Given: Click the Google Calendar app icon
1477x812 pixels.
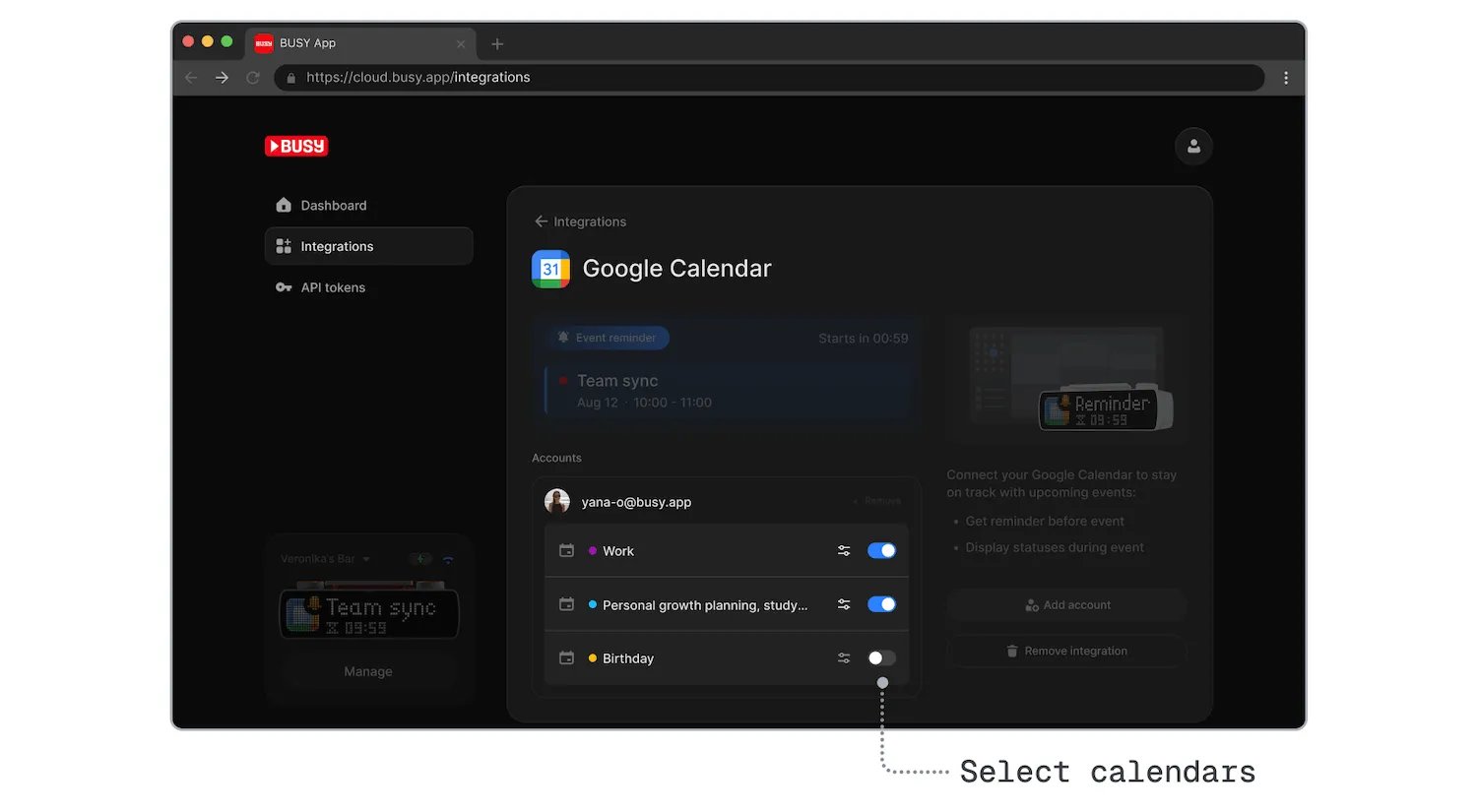Looking at the screenshot, I should pyautogui.click(x=550, y=269).
